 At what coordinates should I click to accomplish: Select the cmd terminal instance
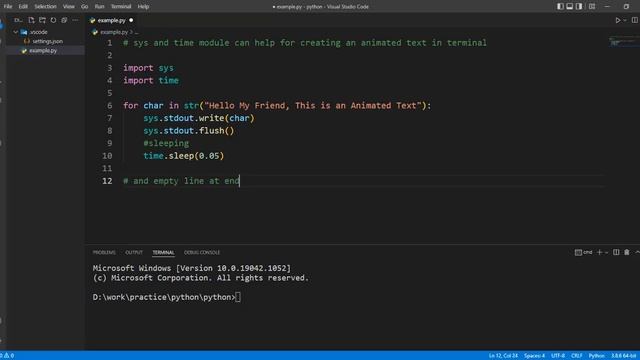(583, 252)
